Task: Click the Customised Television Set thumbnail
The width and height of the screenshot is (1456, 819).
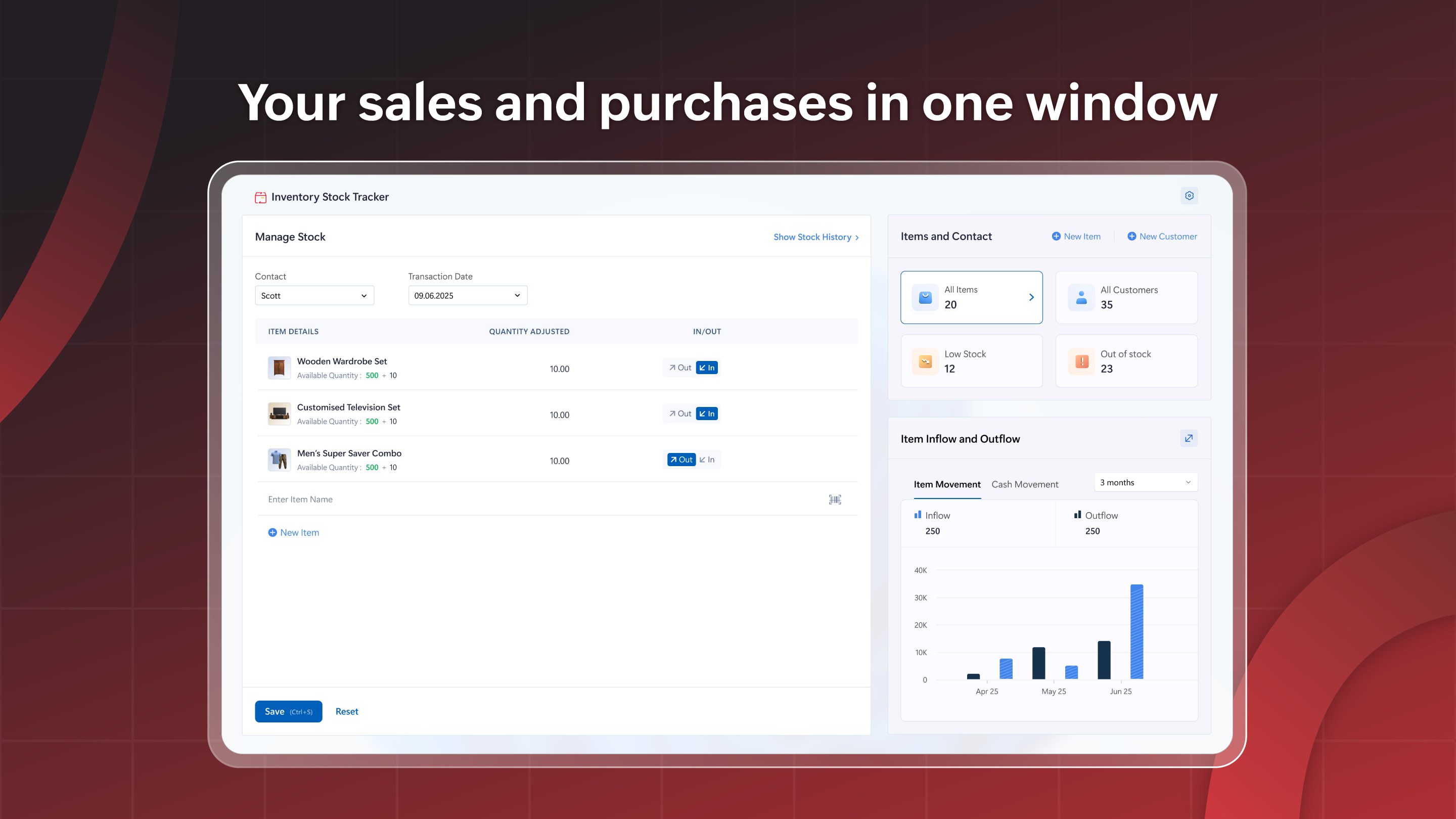Action: 279,414
